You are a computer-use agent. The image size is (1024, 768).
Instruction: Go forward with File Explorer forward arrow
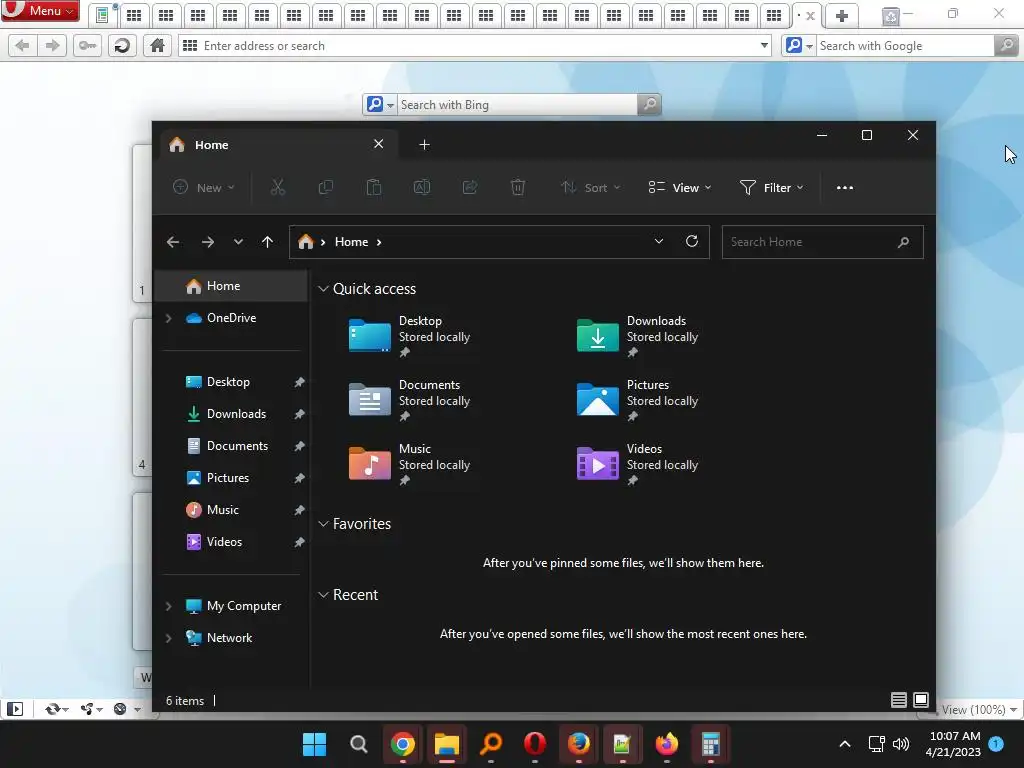[x=208, y=242]
